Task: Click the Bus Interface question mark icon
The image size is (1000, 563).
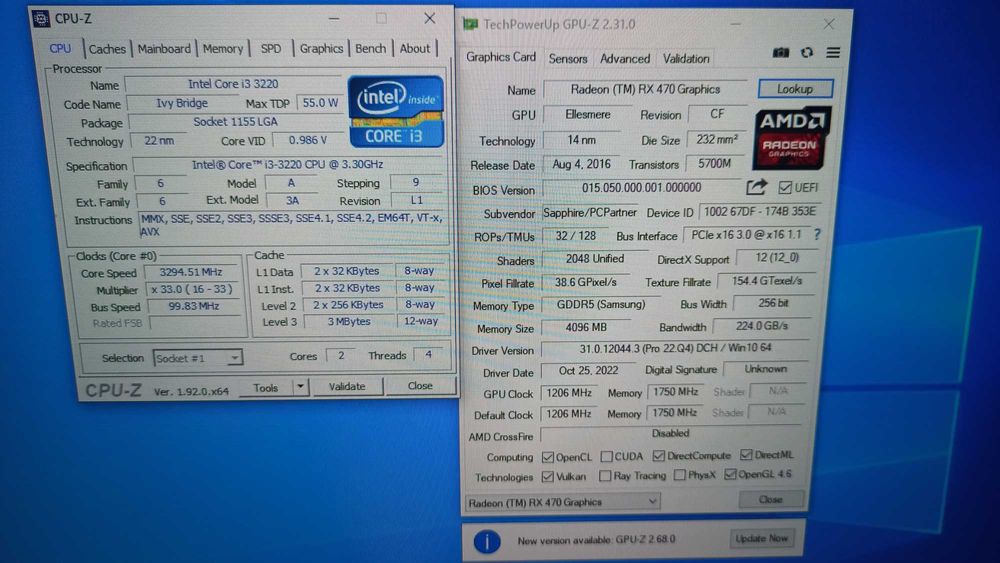Action: click(817, 235)
